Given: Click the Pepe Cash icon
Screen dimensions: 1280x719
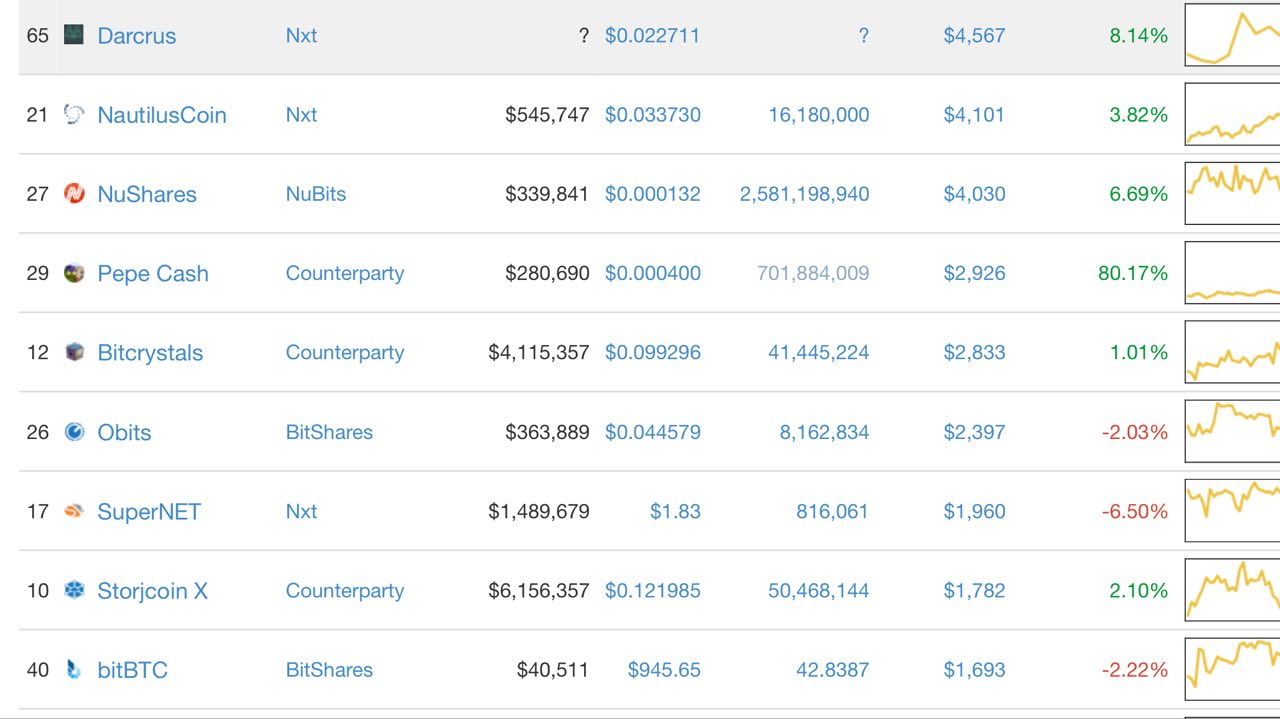Looking at the screenshot, I should 74,273.
